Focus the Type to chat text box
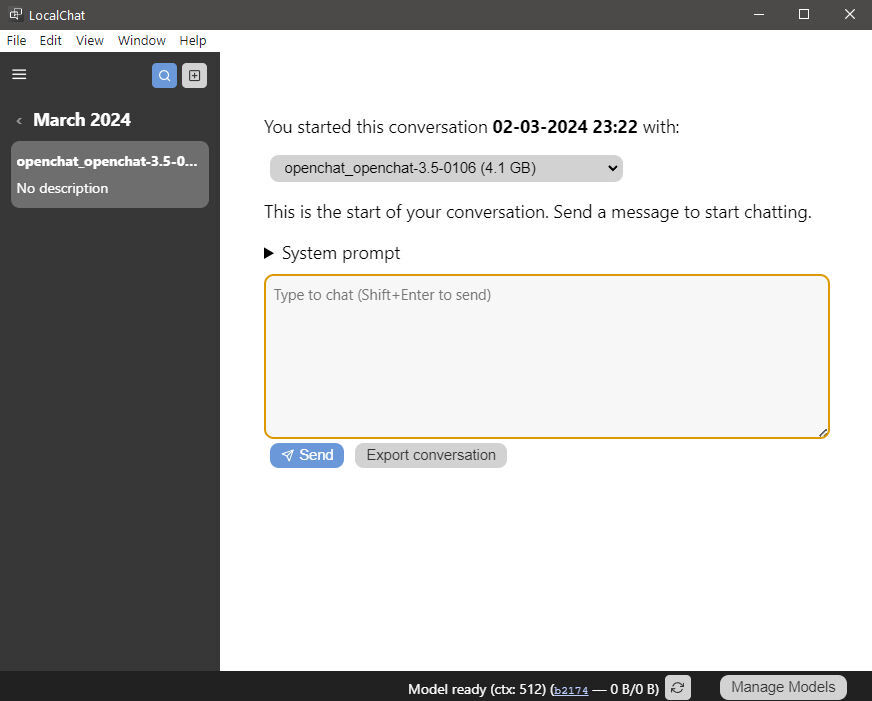Viewport: 872px width, 701px height. 547,356
